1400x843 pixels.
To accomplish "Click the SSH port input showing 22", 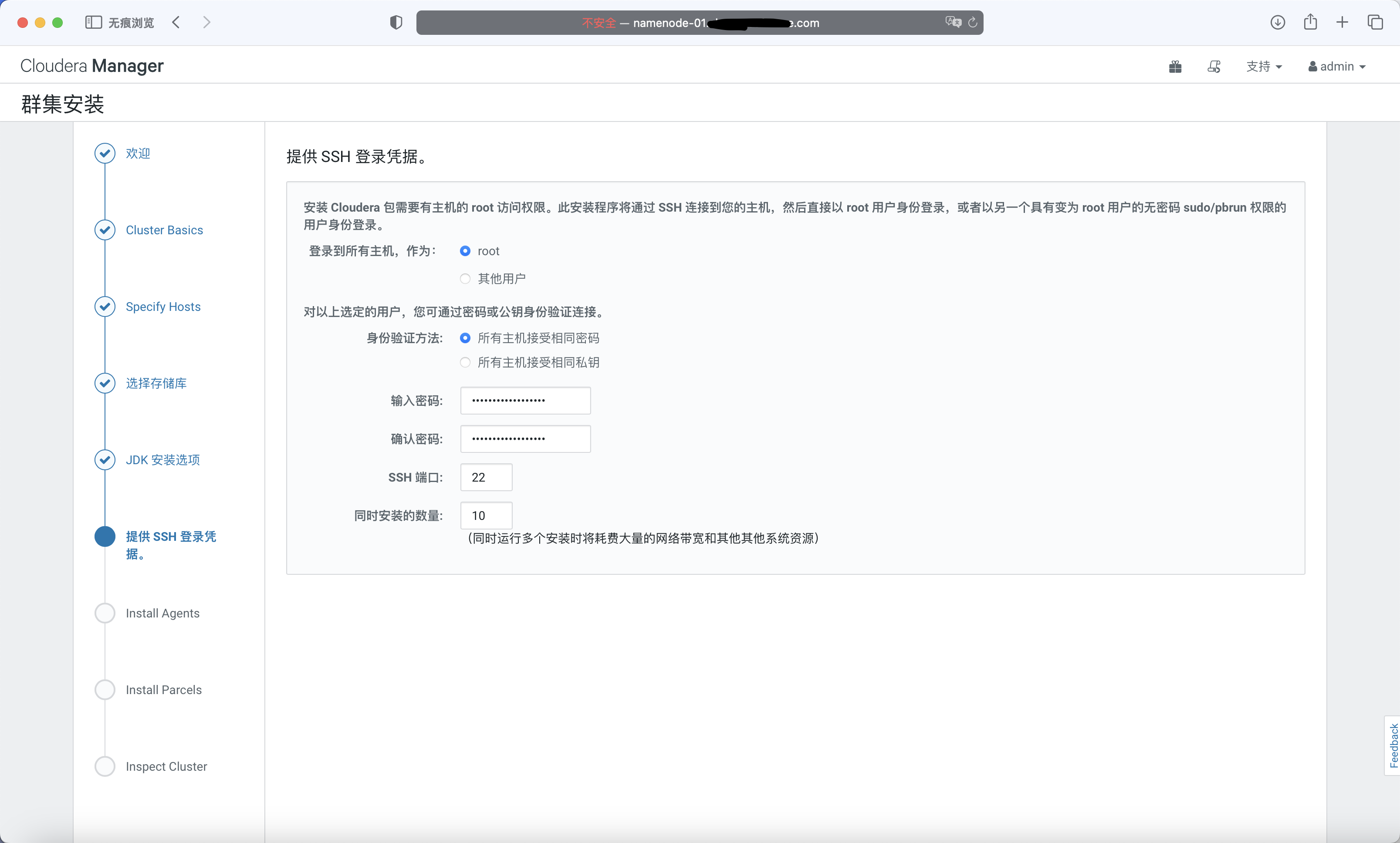I will (486, 477).
